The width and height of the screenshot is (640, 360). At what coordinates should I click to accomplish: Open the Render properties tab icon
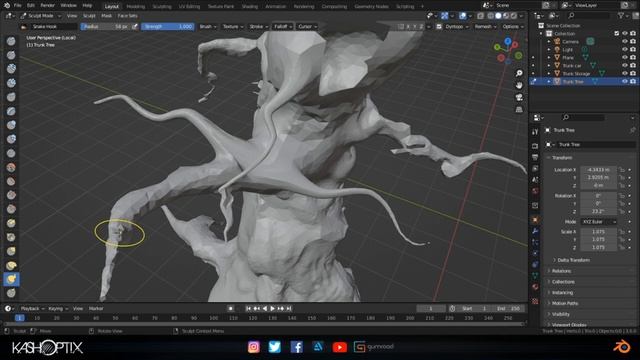(535, 146)
